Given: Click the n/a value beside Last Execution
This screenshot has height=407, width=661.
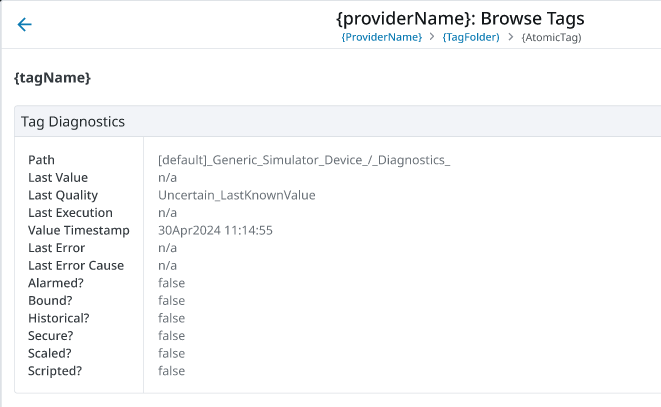Looking at the screenshot, I should point(167,213).
